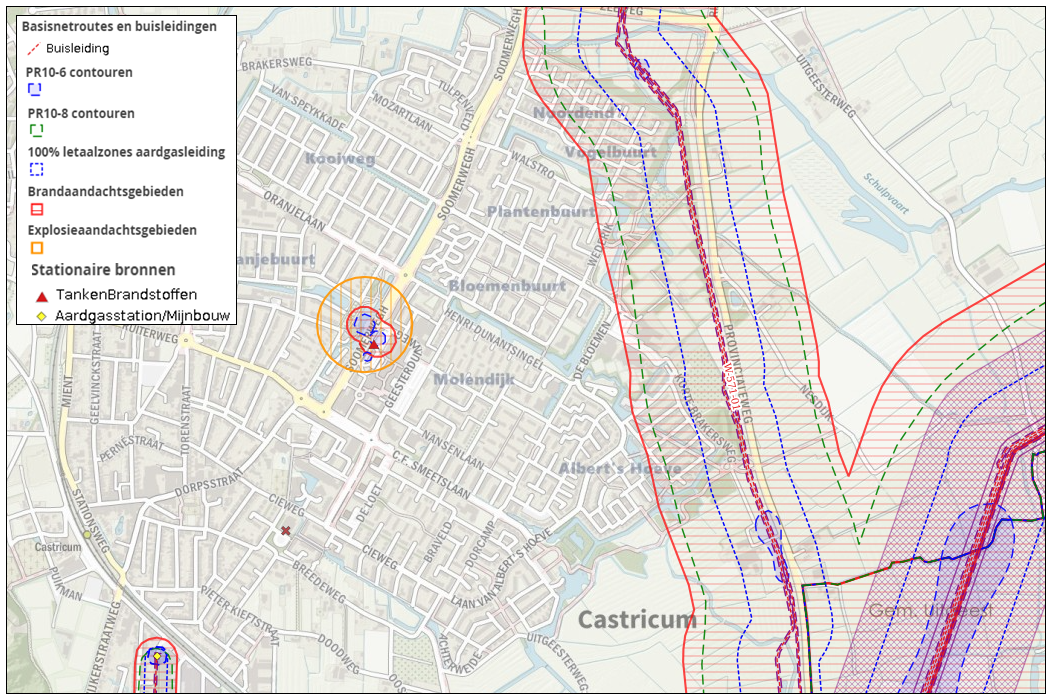Select the red fuel station triangle on the map

tap(374, 345)
